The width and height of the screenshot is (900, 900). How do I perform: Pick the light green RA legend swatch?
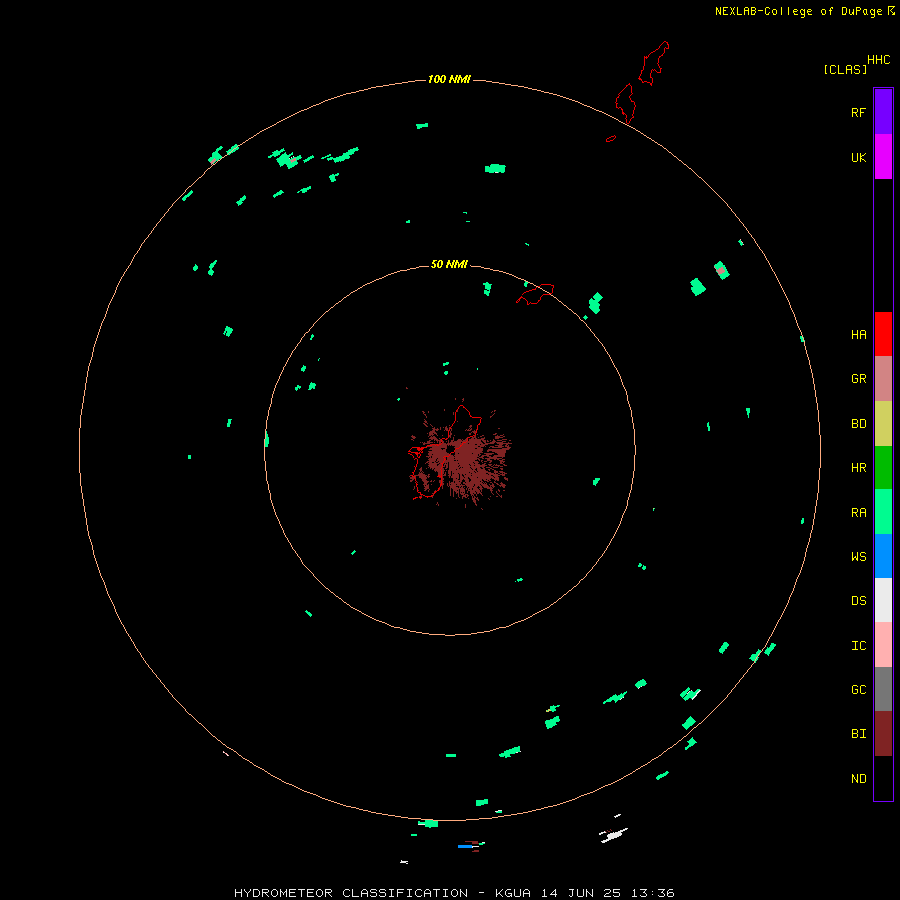pyautogui.click(x=883, y=512)
